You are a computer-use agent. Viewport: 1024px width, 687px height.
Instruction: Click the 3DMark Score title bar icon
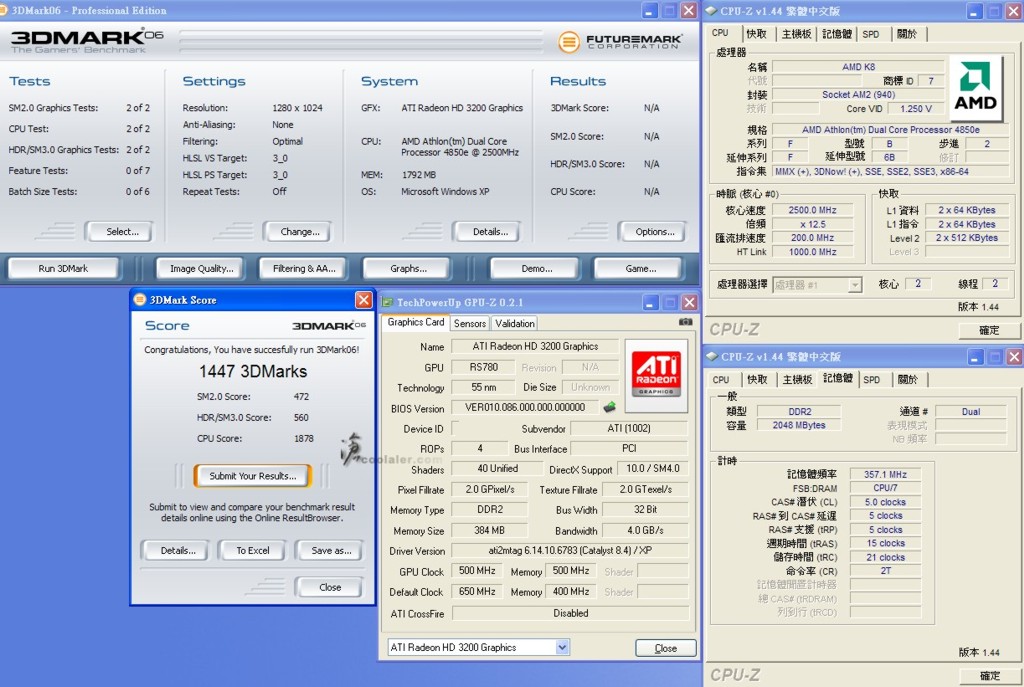(140, 300)
